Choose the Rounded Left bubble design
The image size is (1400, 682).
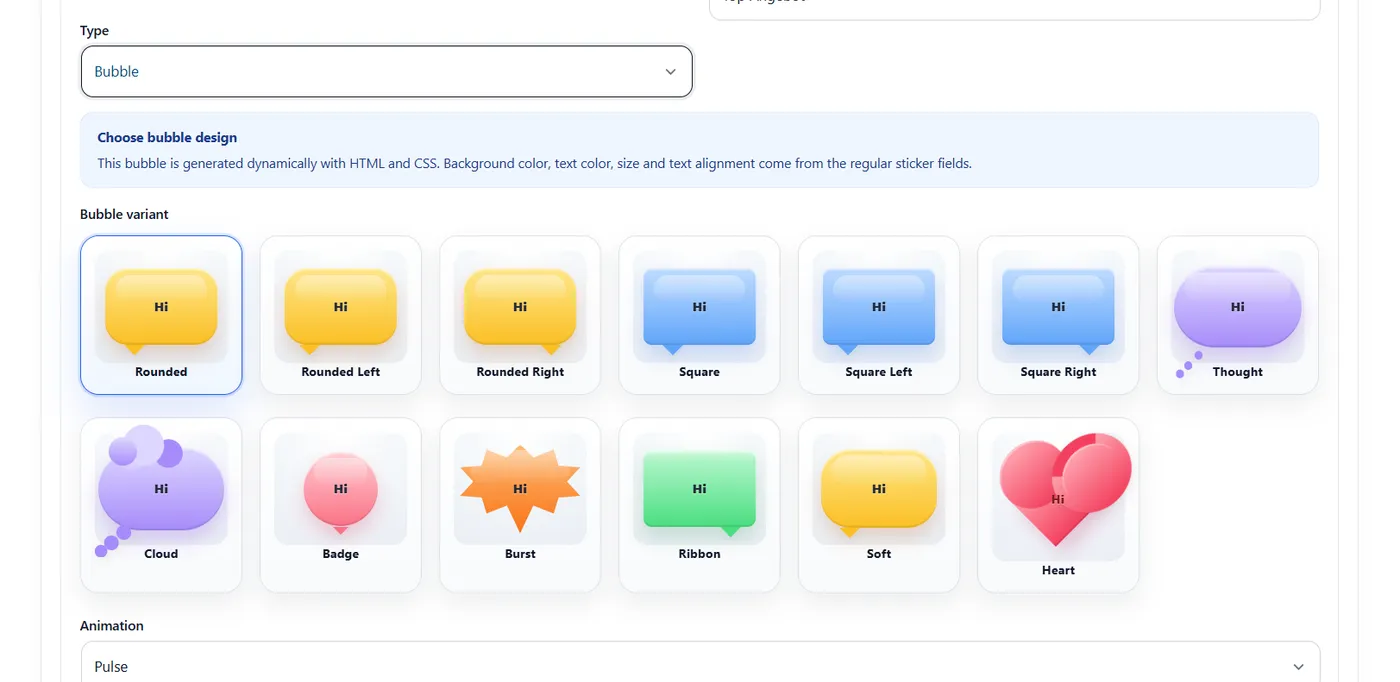340,315
